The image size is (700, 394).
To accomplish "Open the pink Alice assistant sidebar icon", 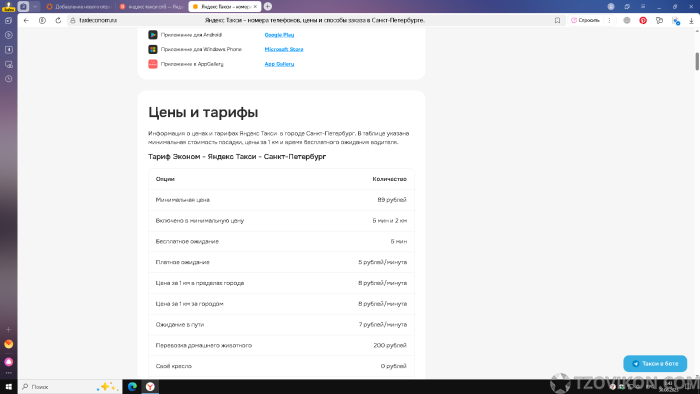I will [8, 361].
